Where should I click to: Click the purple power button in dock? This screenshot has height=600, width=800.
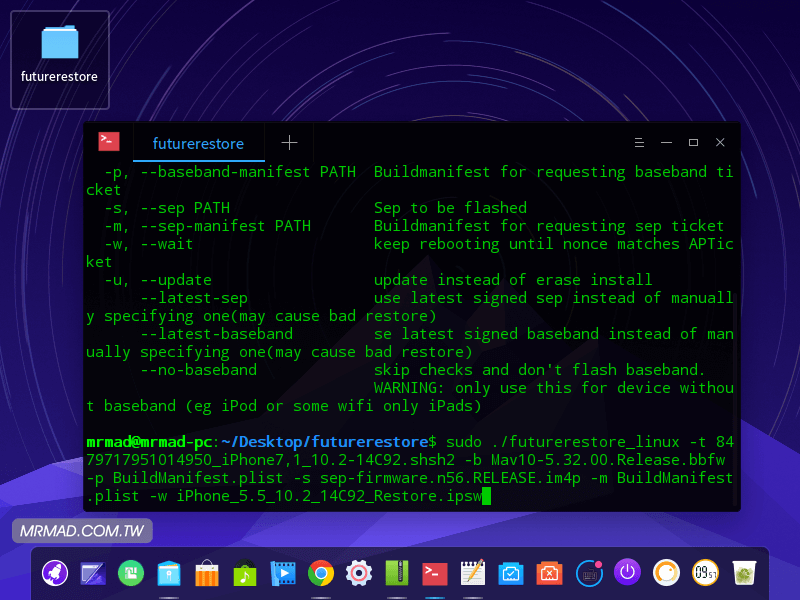[627, 573]
